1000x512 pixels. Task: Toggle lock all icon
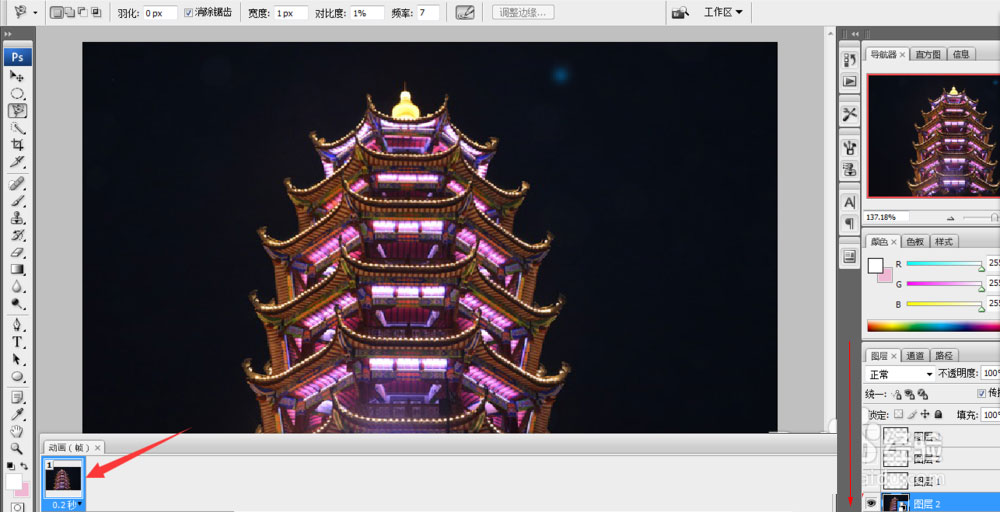tap(938, 414)
